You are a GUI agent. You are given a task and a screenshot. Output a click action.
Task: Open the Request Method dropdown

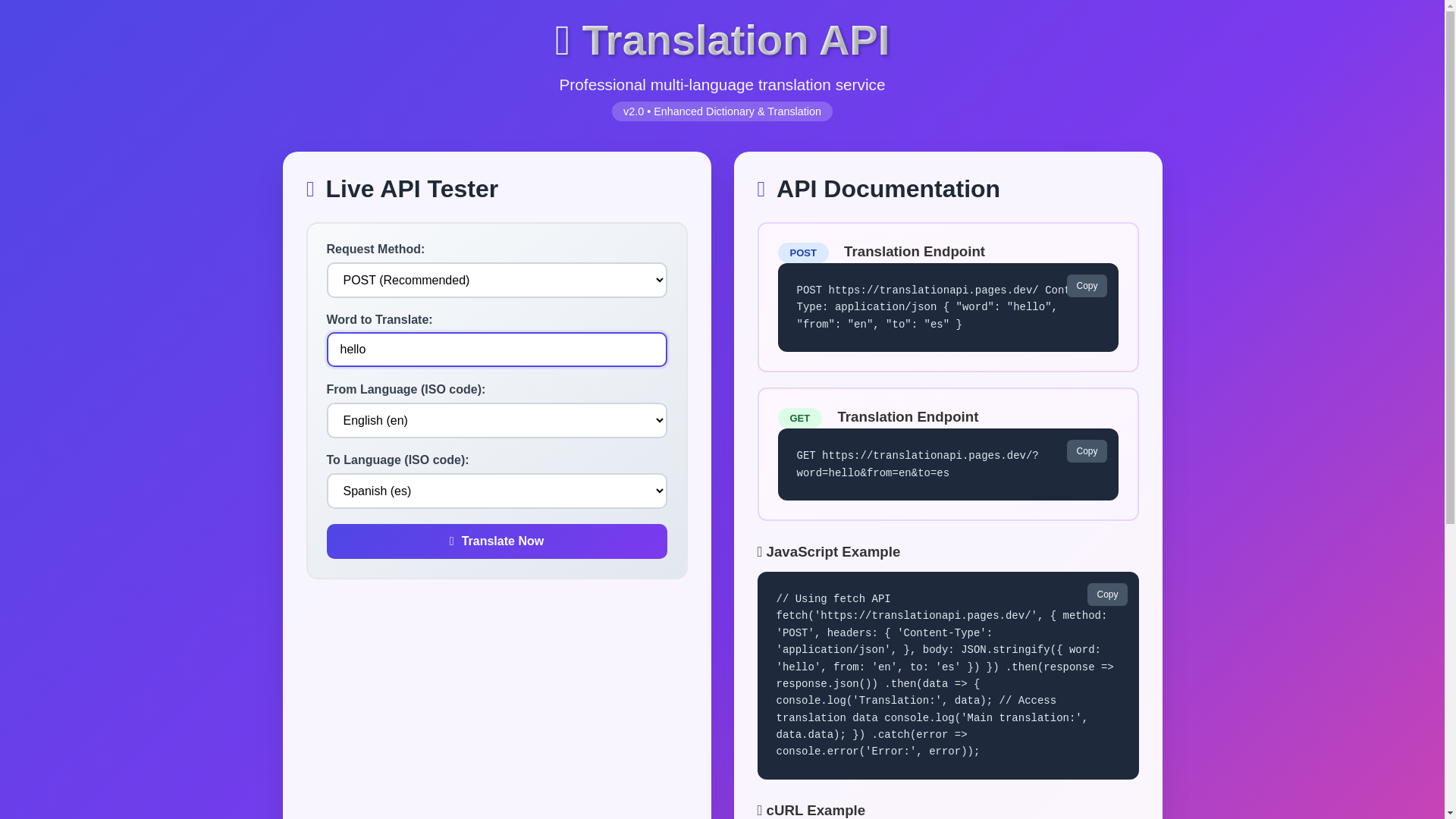click(496, 280)
